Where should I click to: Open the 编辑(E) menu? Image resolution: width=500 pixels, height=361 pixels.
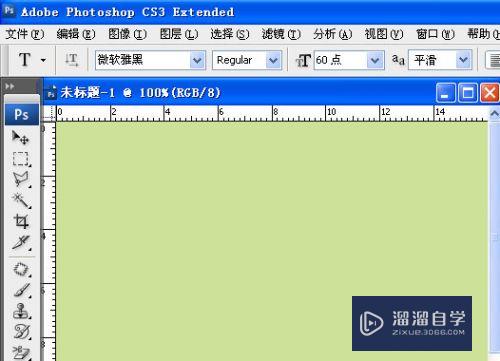pyautogui.click(x=76, y=34)
